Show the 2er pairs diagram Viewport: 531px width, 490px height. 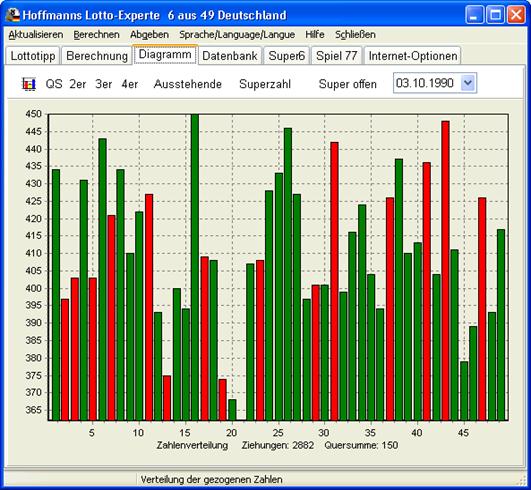coord(78,84)
